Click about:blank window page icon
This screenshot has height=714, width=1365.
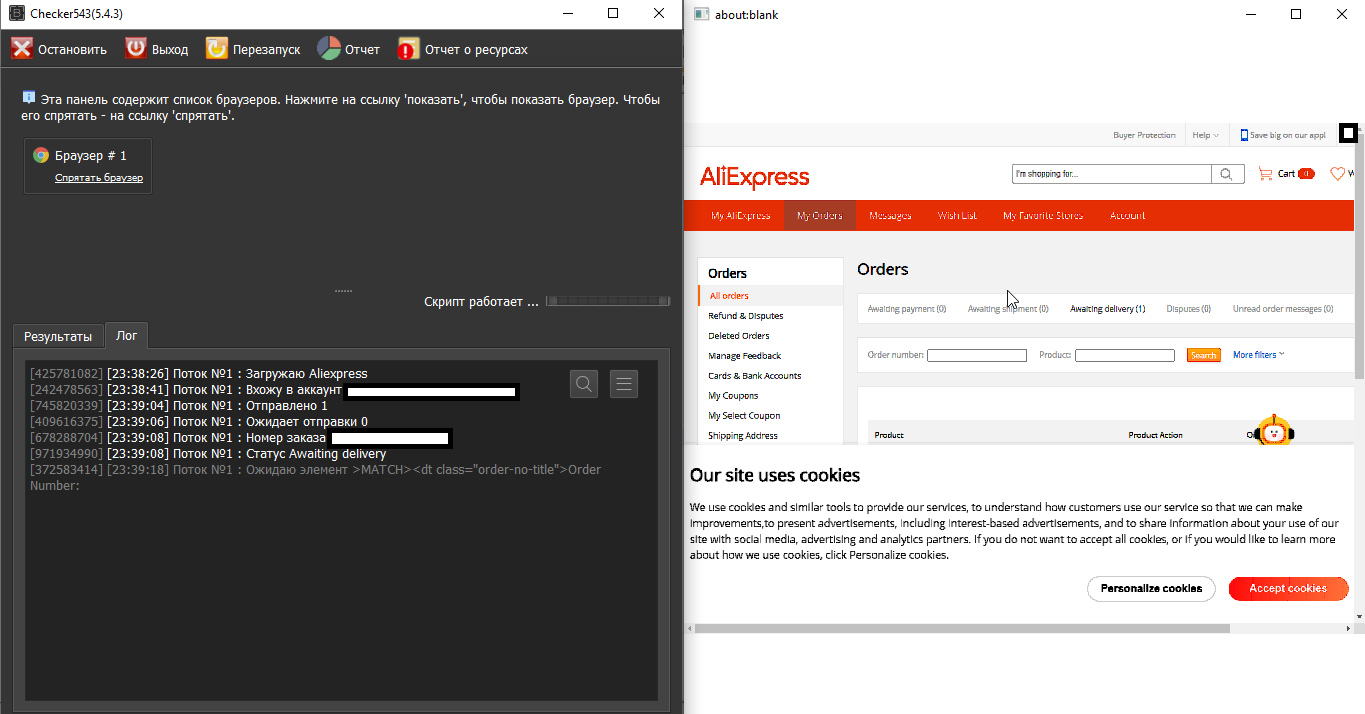(701, 14)
